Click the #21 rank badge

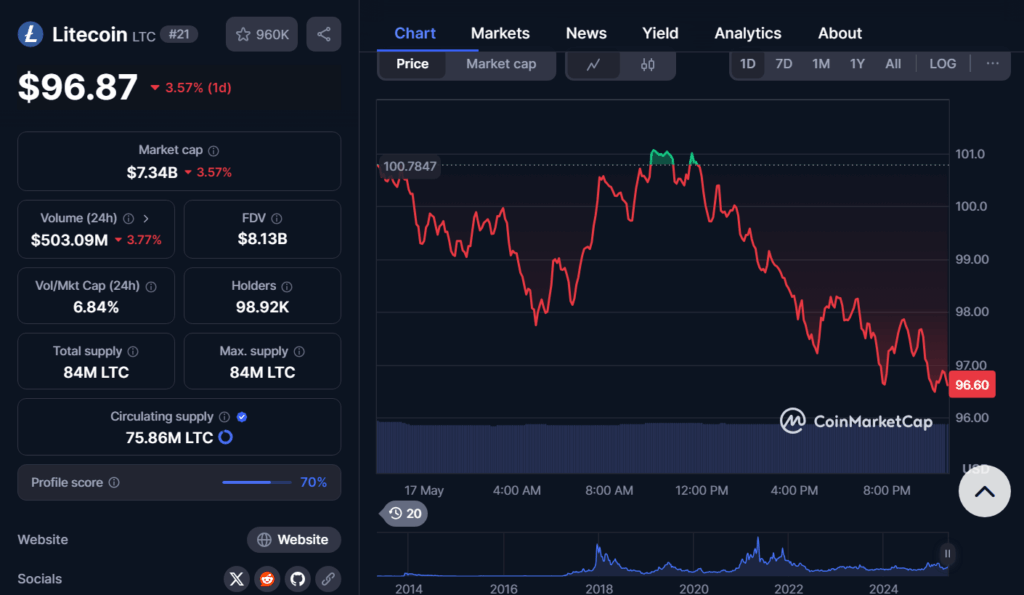coord(179,34)
